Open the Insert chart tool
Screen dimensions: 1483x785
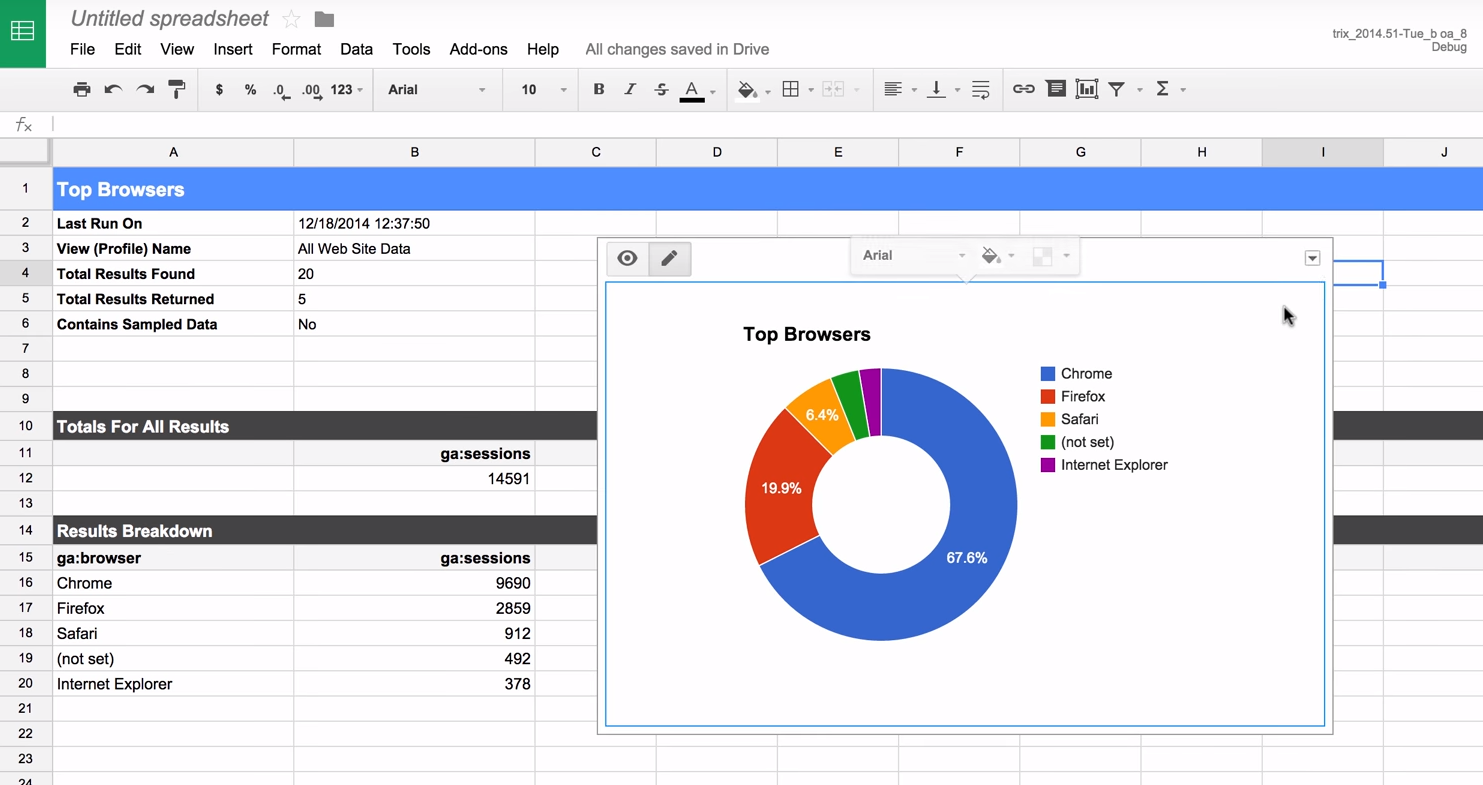[1086, 89]
